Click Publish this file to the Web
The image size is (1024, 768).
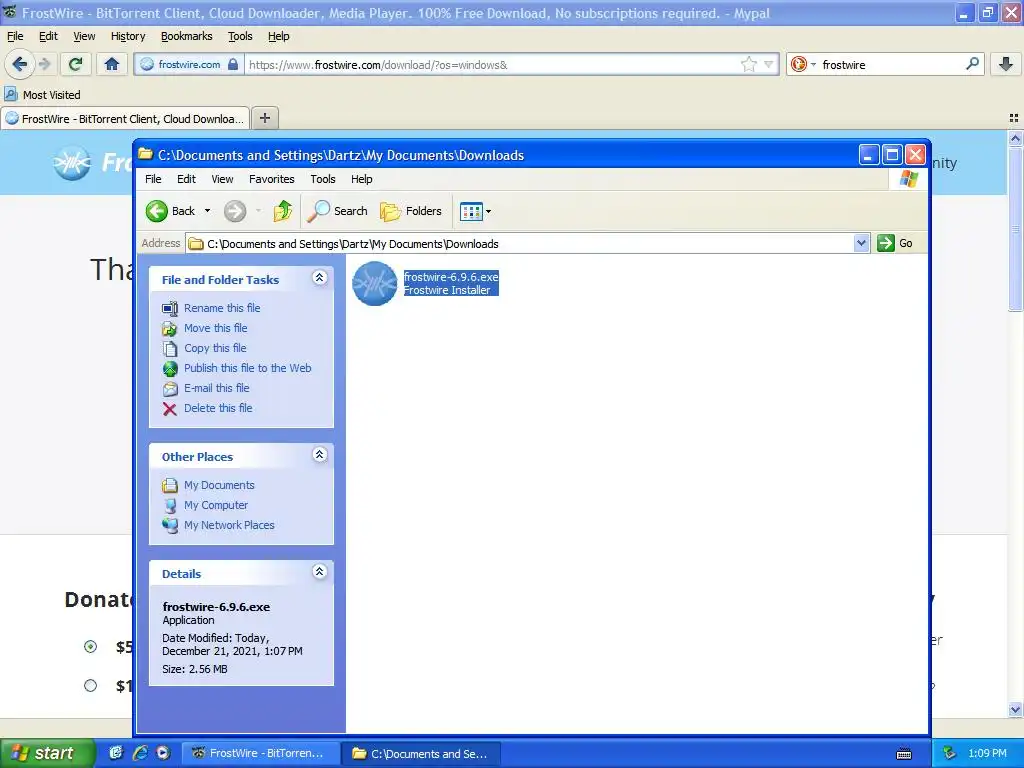248,368
